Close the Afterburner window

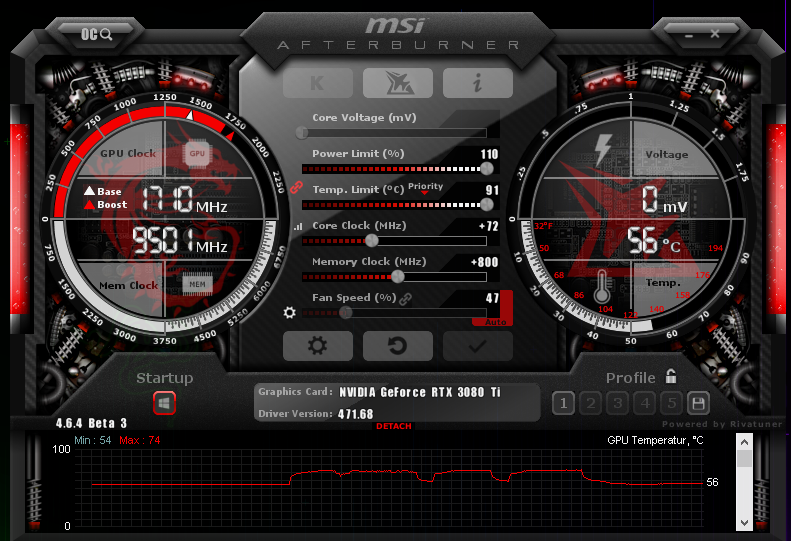[715, 34]
